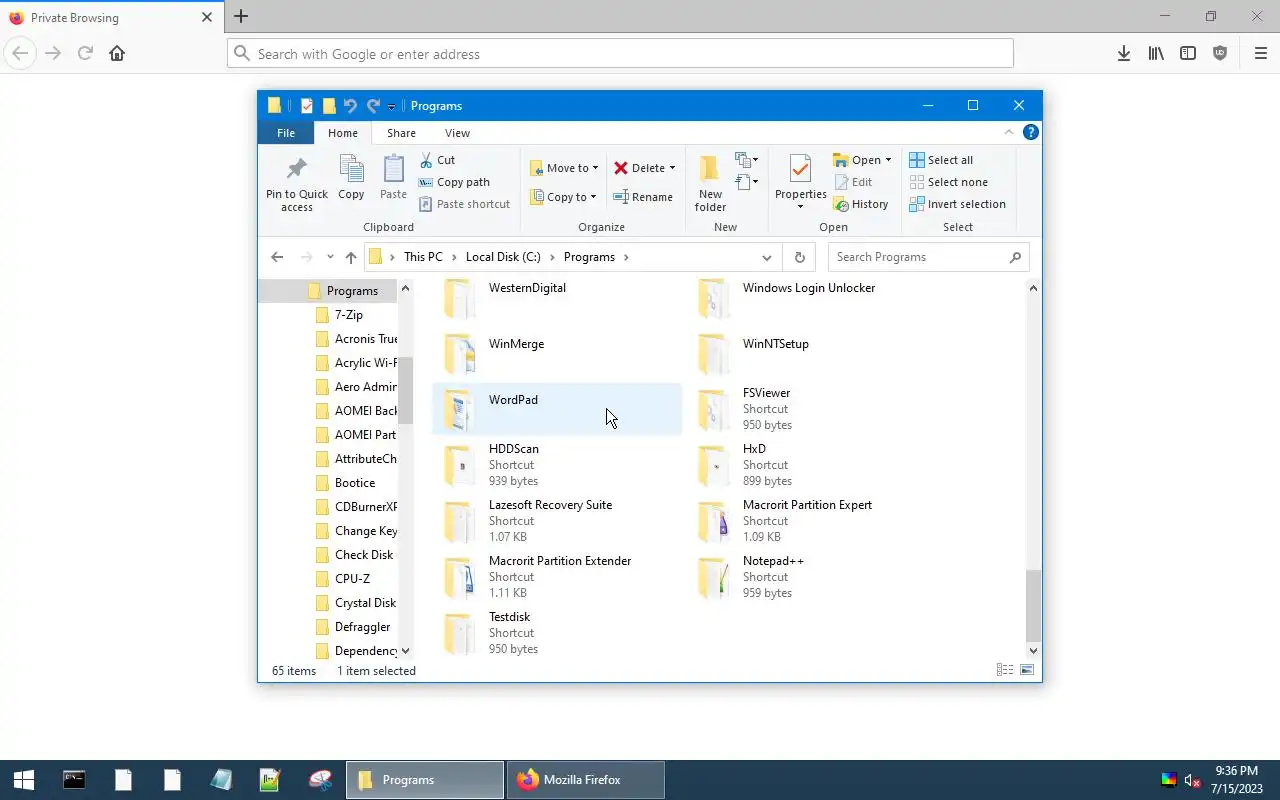
Task: Click Select all in ribbon
Action: [x=941, y=160]
